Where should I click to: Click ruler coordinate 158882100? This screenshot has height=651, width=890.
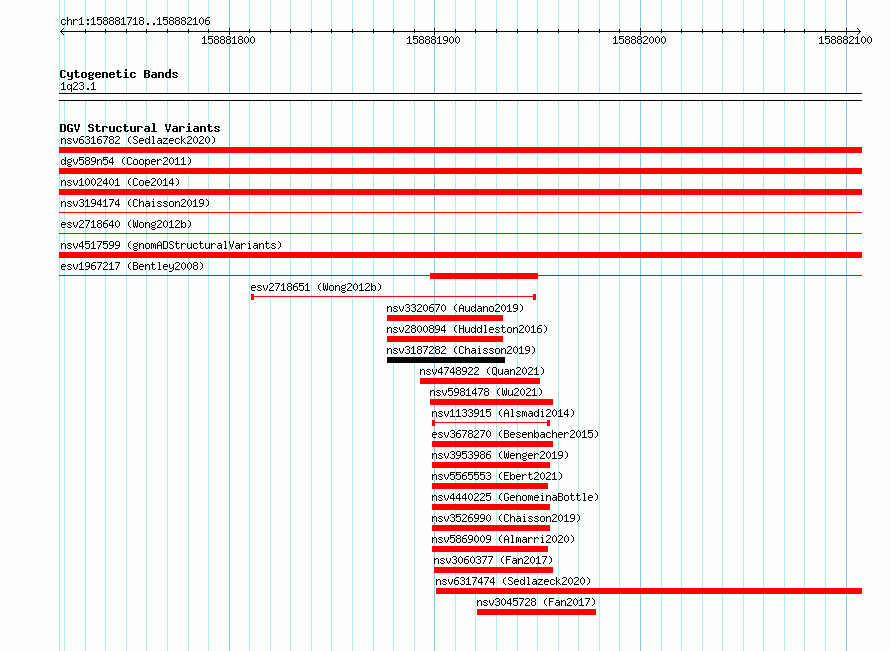pos(845,40)
